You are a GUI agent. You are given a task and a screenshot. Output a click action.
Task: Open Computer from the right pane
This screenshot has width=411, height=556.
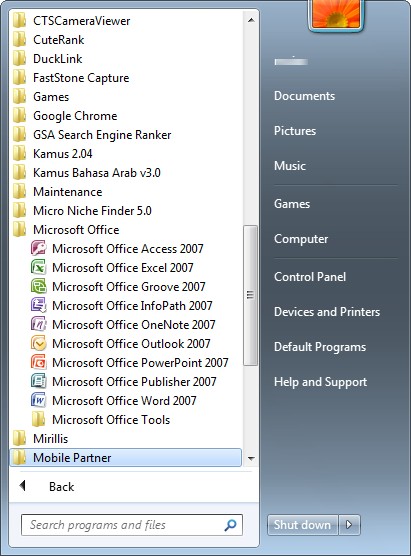301,239
